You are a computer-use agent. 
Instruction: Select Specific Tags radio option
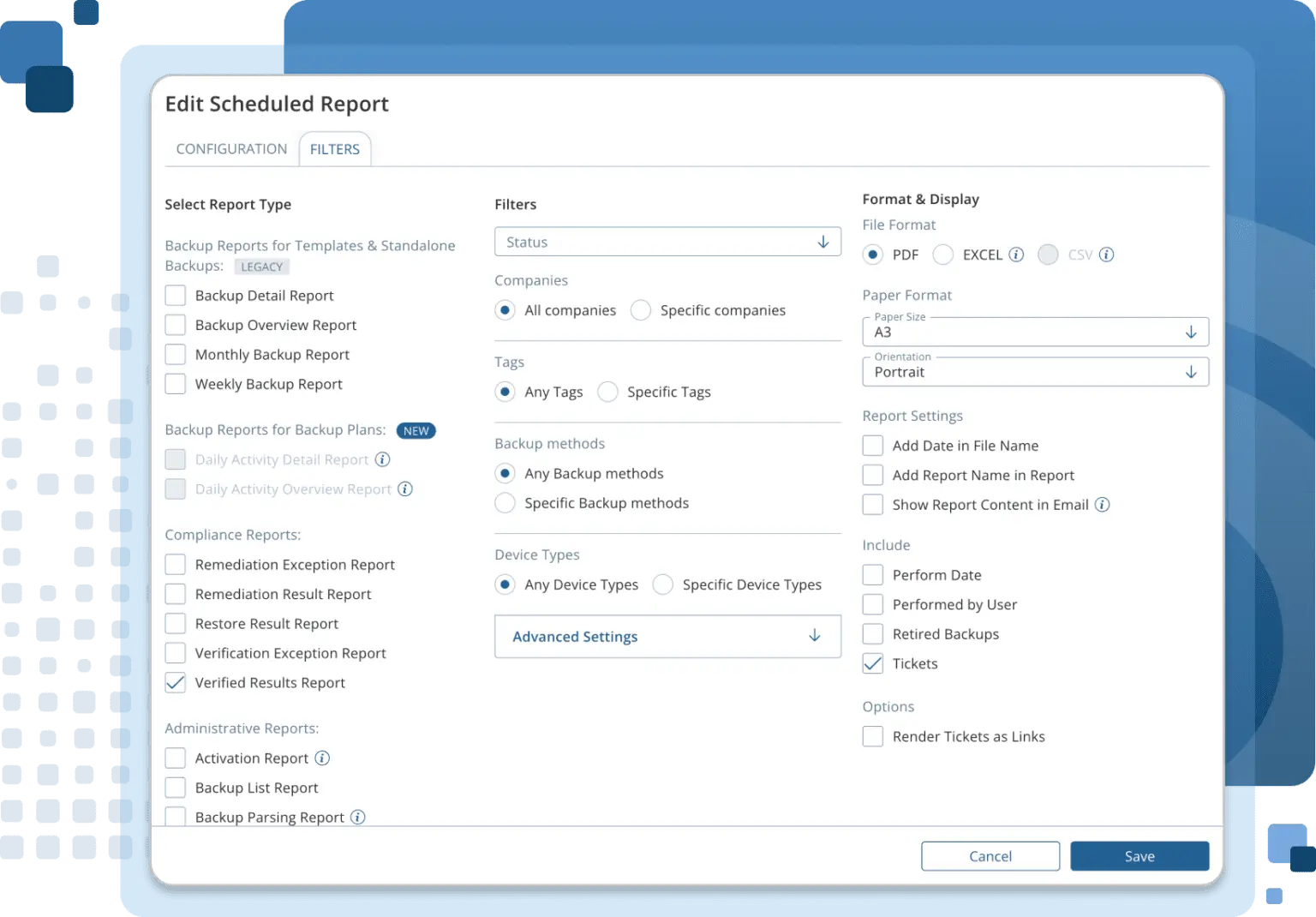[x=608, y=392]
